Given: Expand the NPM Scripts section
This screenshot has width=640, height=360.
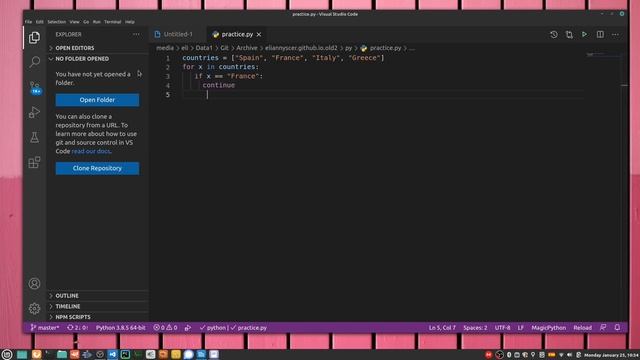Looking at the screenshot, I should [x=98, y=317].
